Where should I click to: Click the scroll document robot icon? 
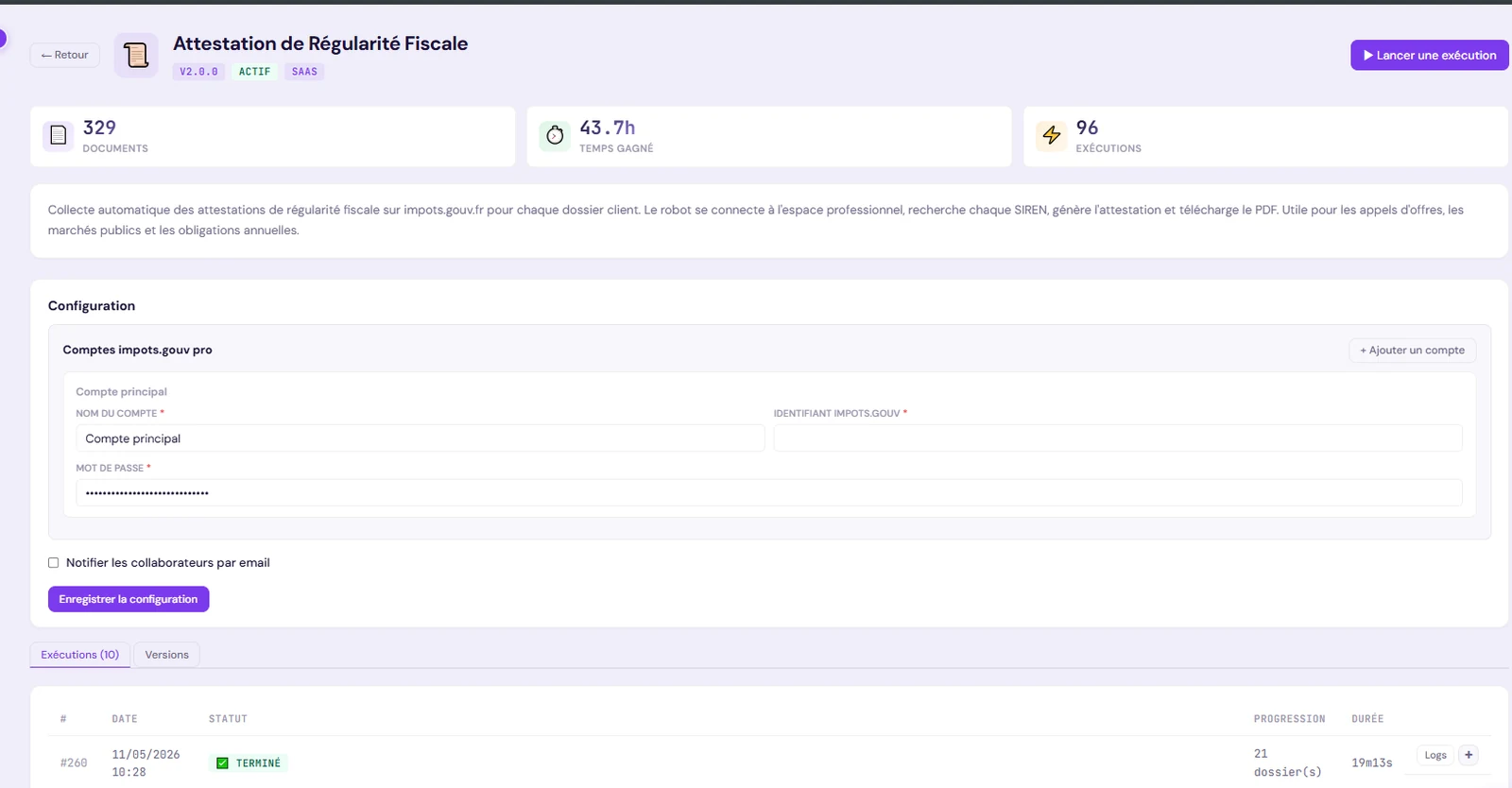(136, 55)
